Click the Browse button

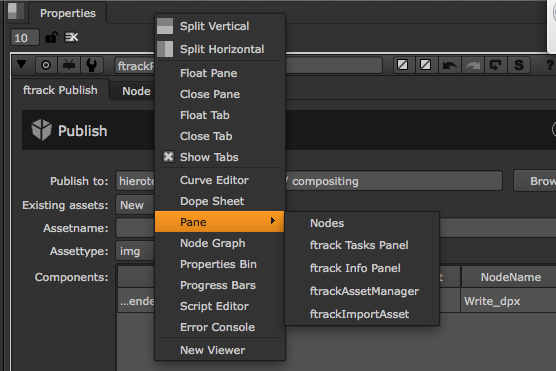click(535, 181)
